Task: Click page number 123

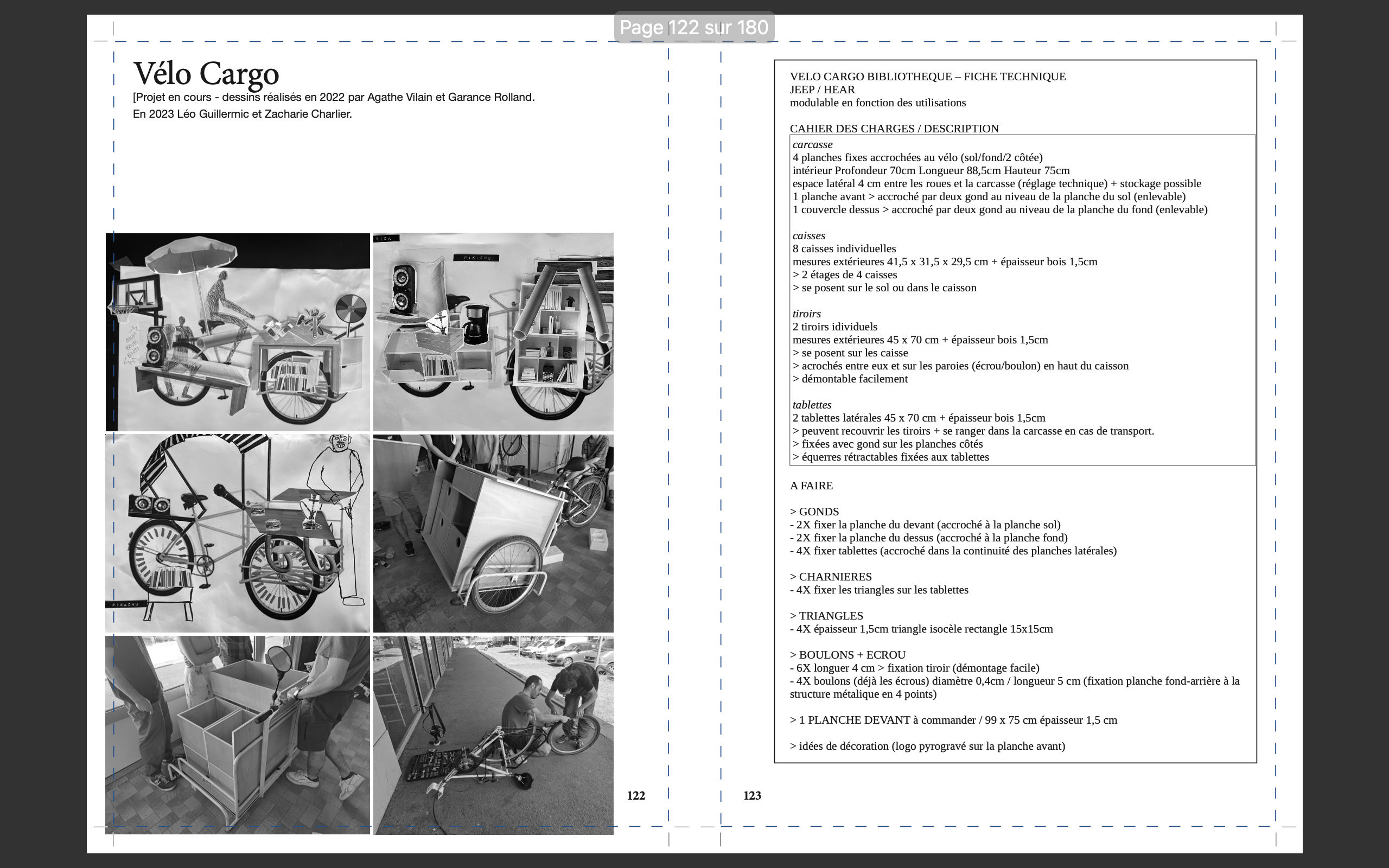Action: [x=752, y=796]
